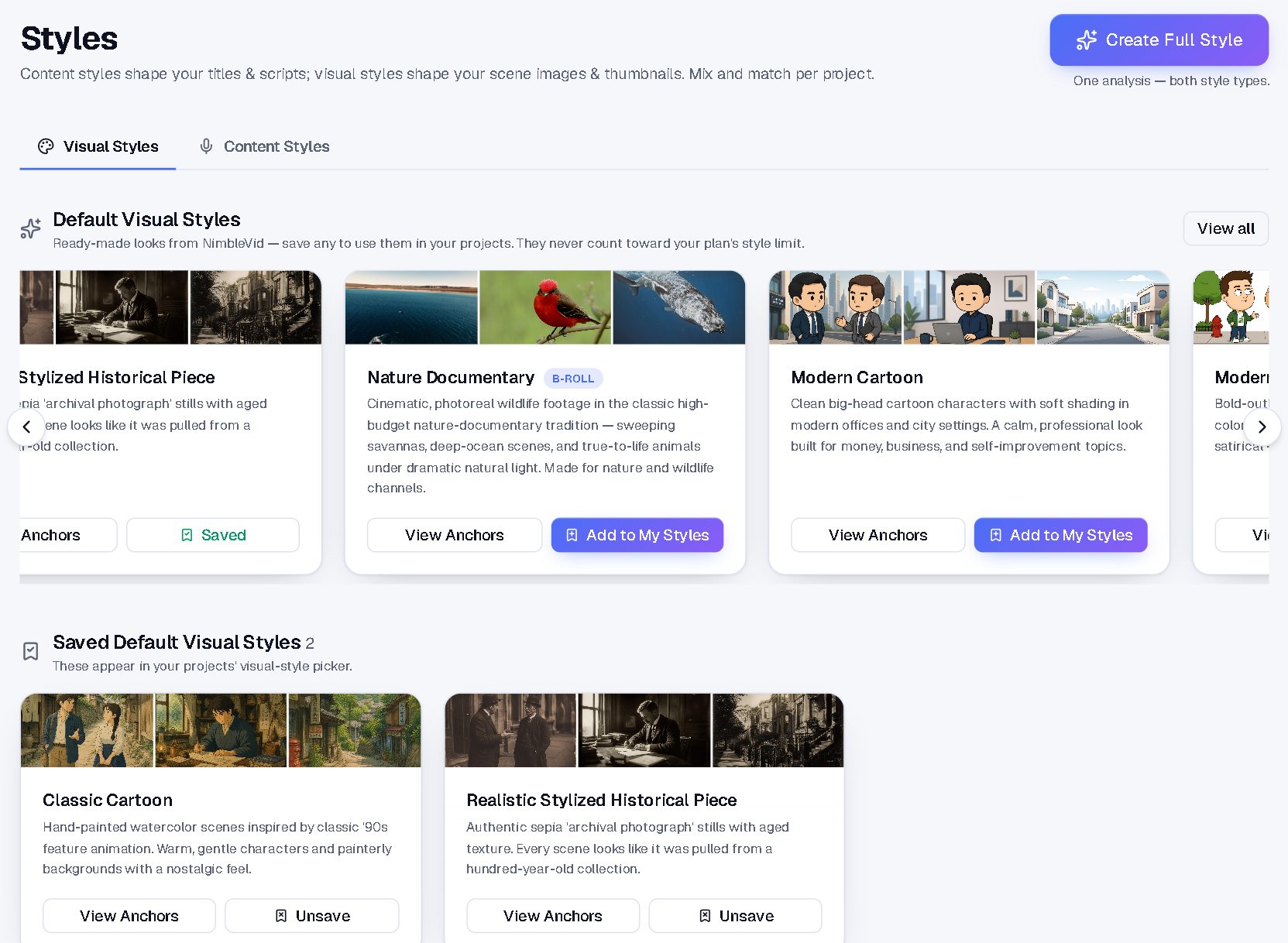Open the Content Styles tab
Screen dimensions: 1288x943
[264, 146]
